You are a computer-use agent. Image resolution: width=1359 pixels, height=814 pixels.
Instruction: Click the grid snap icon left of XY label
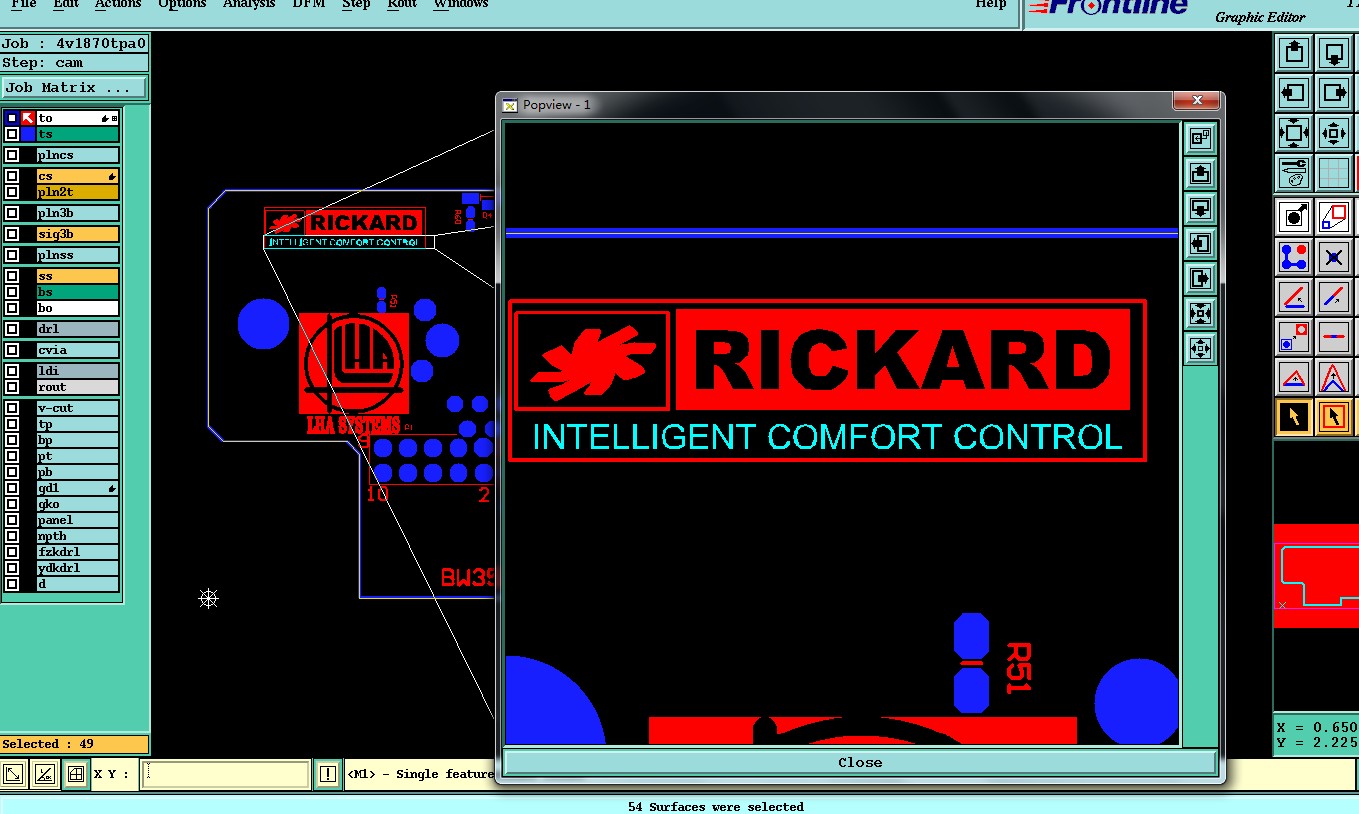(x=75, y=774)
